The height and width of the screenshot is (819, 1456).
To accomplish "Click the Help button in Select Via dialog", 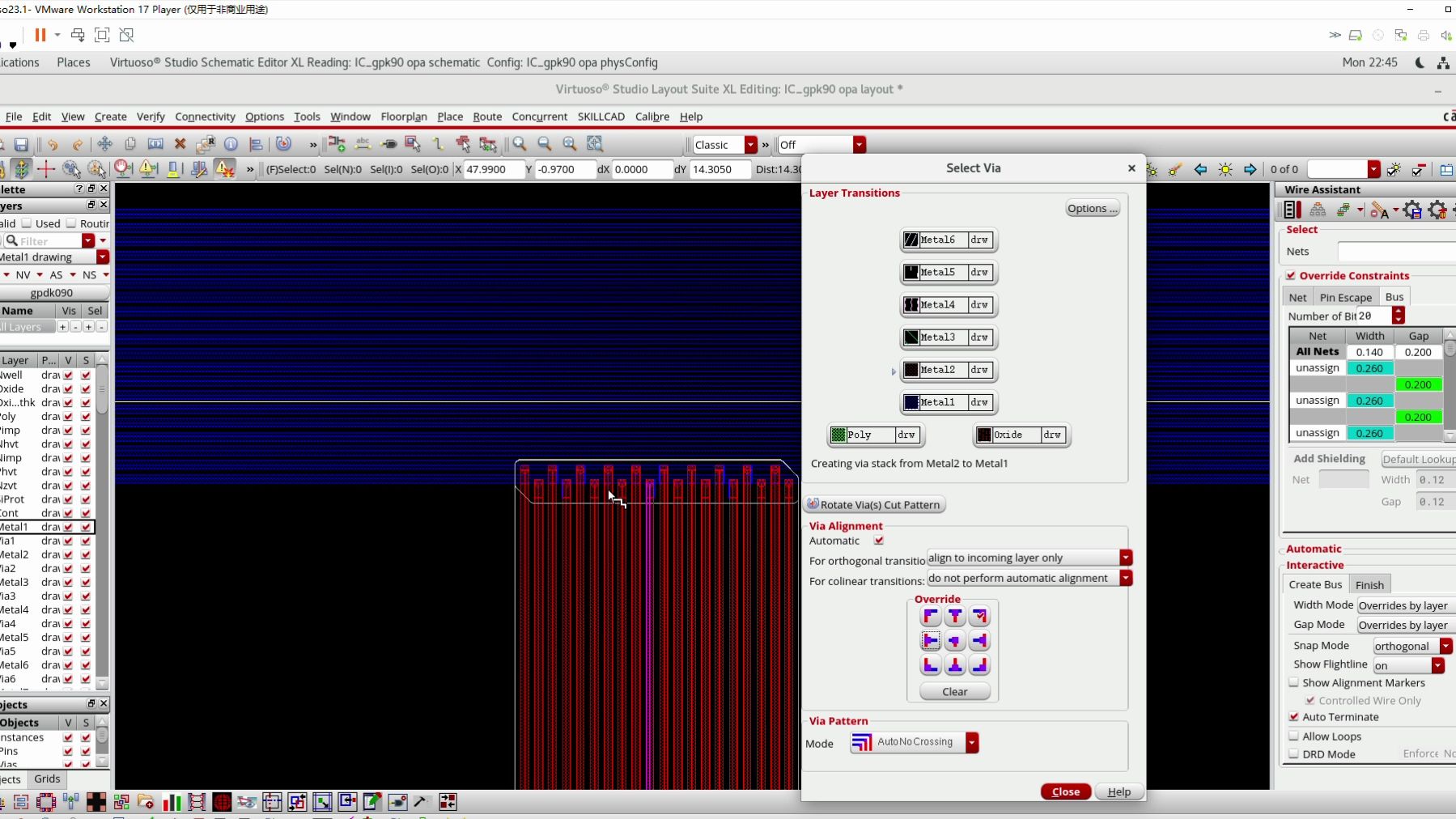I will (x=1119, y=791).
